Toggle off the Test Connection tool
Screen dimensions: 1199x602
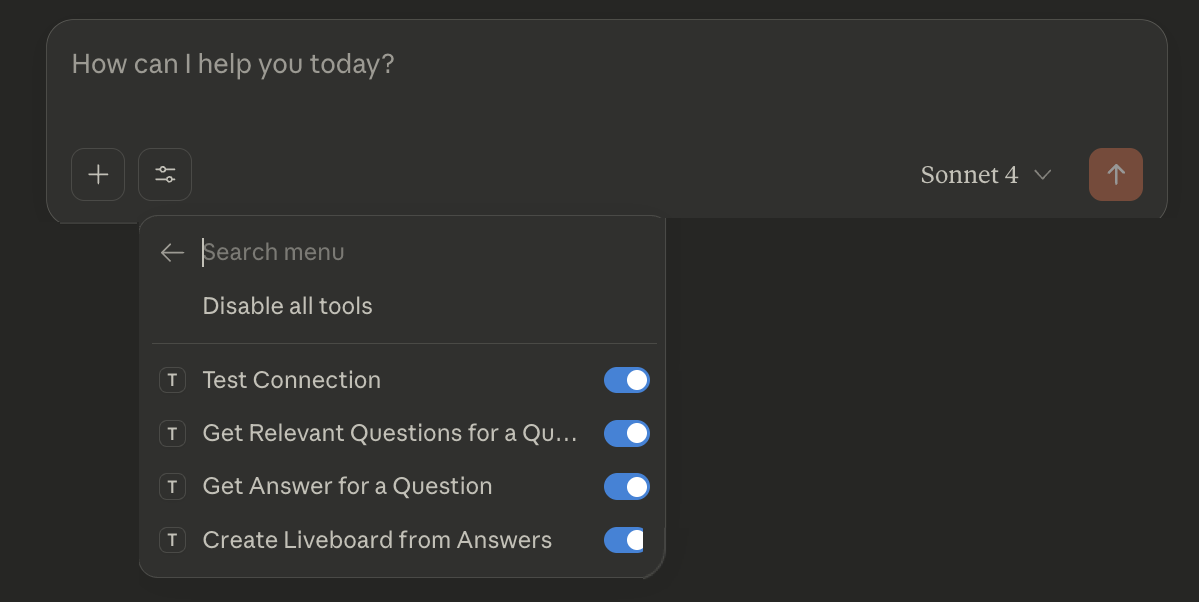(x=626, y=380)
